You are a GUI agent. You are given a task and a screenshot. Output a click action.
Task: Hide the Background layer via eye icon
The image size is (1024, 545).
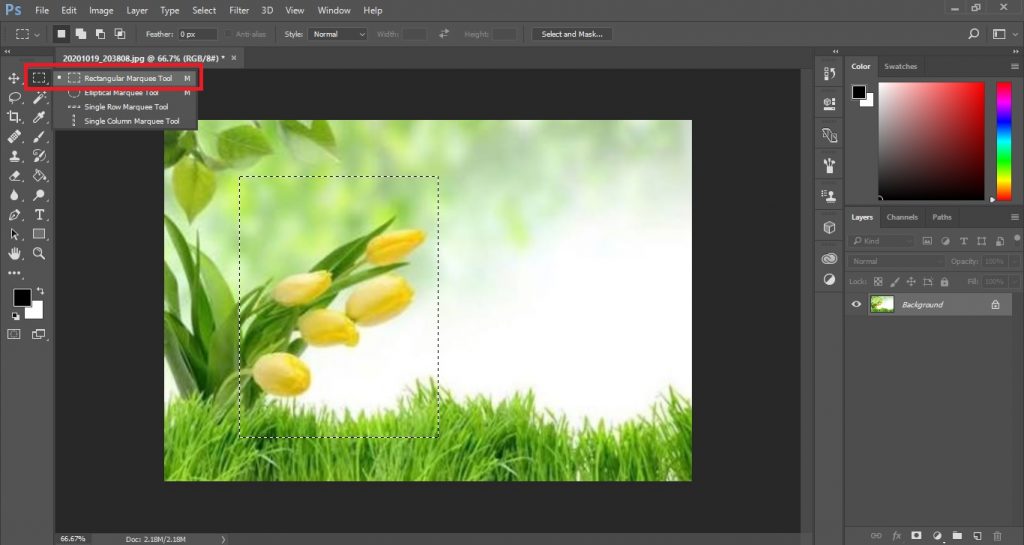tap(856, 304)
